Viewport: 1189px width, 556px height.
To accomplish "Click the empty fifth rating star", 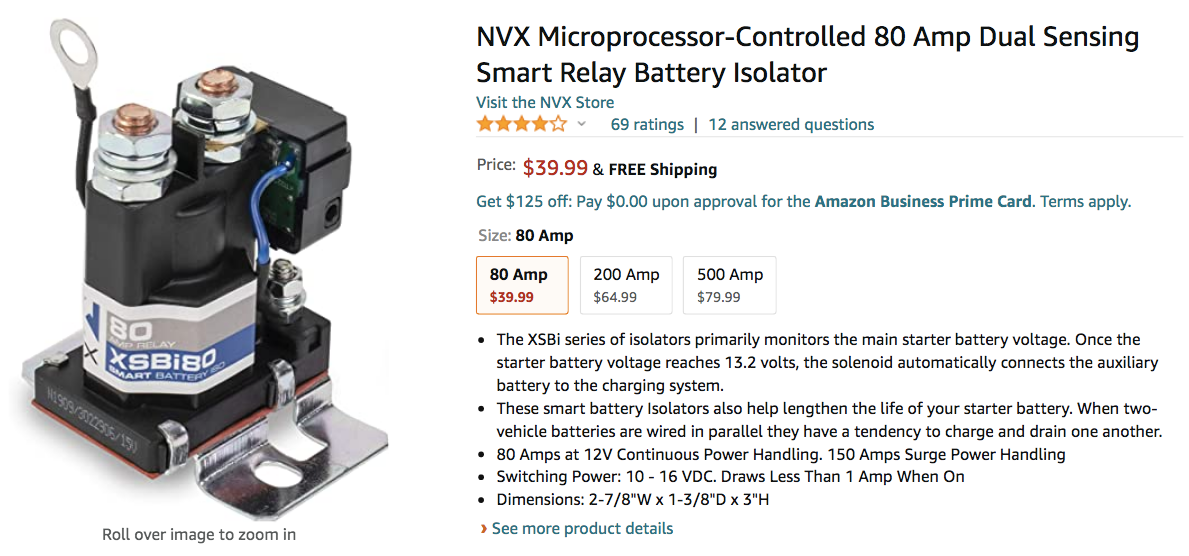I will [x=558, y=124].
